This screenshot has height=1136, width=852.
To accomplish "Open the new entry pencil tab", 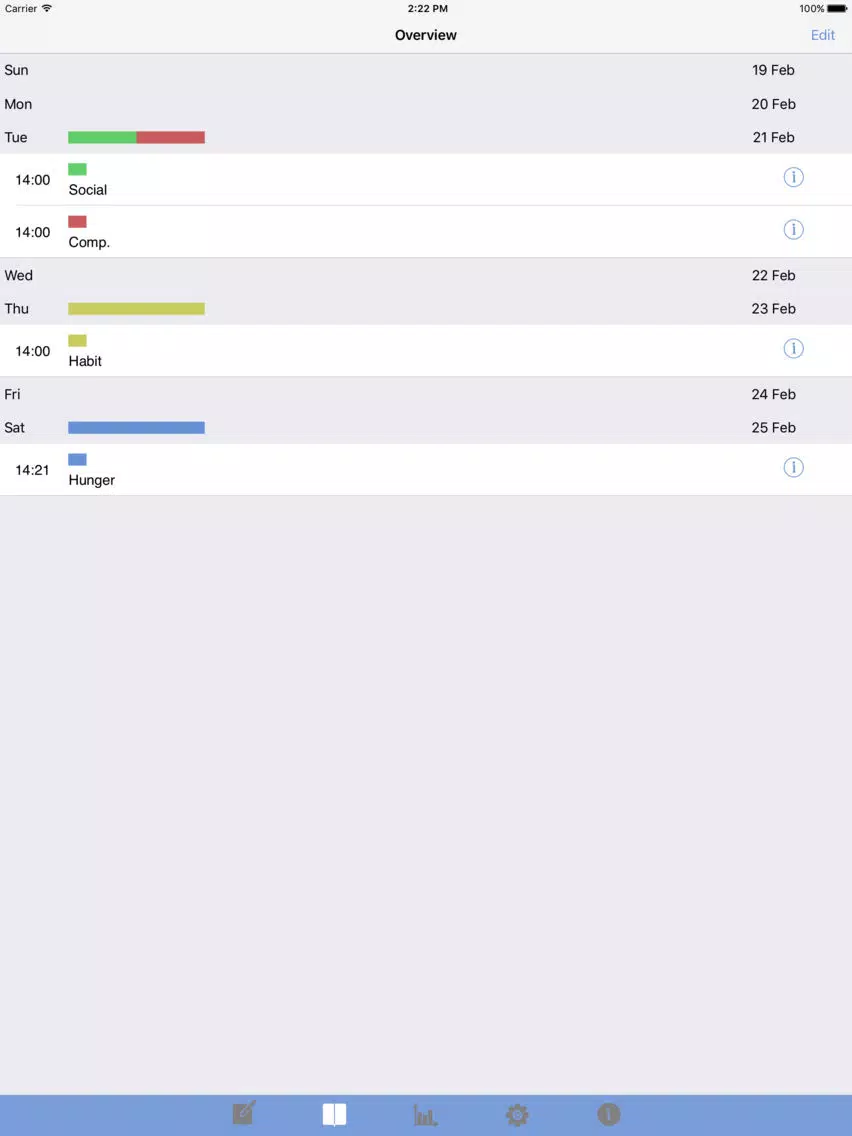I will tap(244, 1114).
